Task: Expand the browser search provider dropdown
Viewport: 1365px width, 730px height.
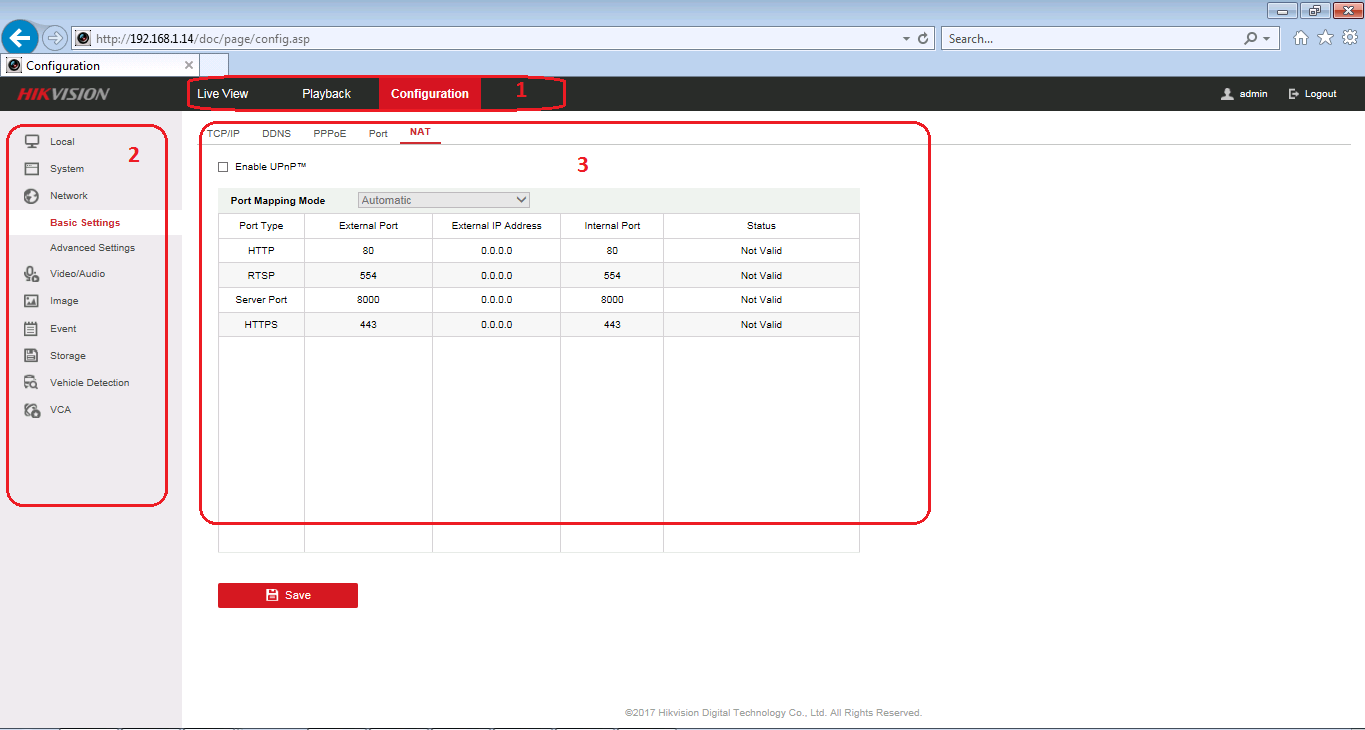Action: (x=1266, y=39)
